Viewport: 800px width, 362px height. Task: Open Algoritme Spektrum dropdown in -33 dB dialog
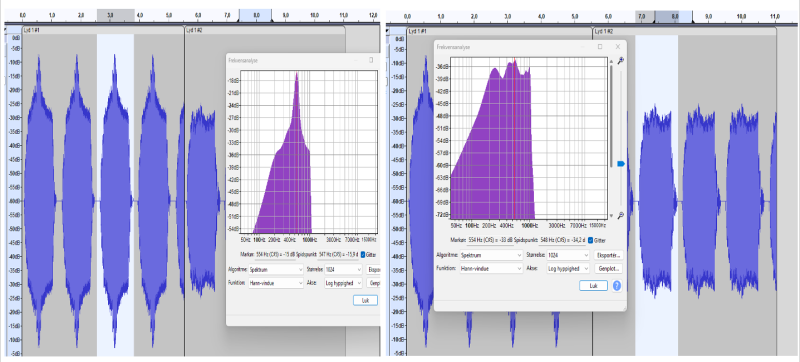491,254
